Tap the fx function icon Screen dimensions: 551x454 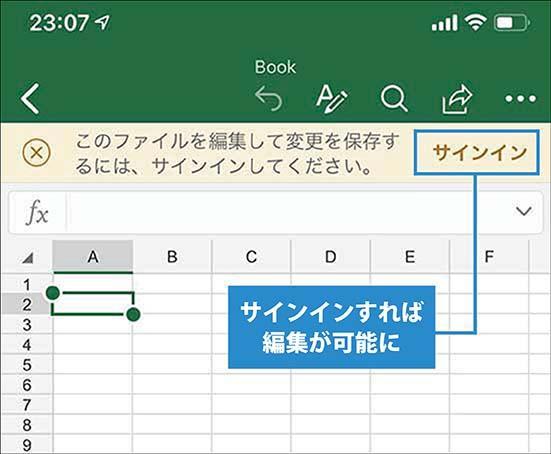pos(37,212)
